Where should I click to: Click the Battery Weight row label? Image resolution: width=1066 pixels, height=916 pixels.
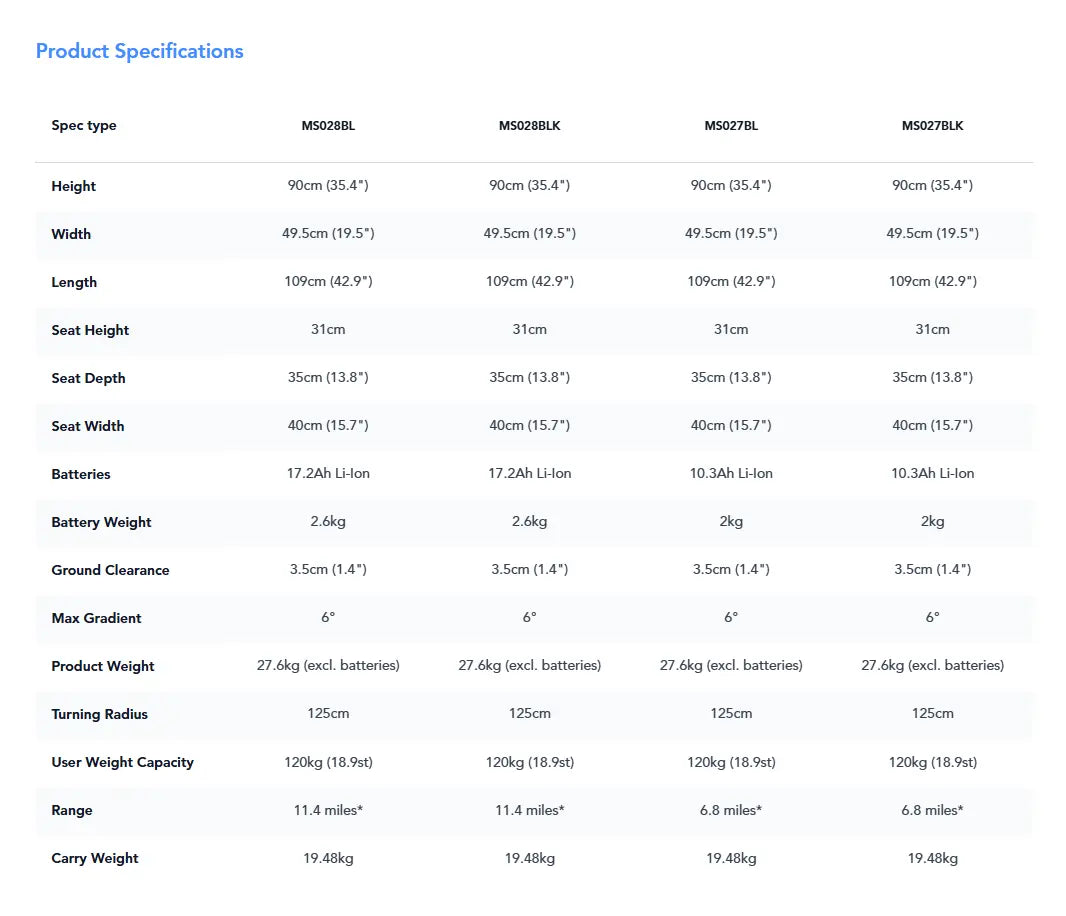point(101,522)
